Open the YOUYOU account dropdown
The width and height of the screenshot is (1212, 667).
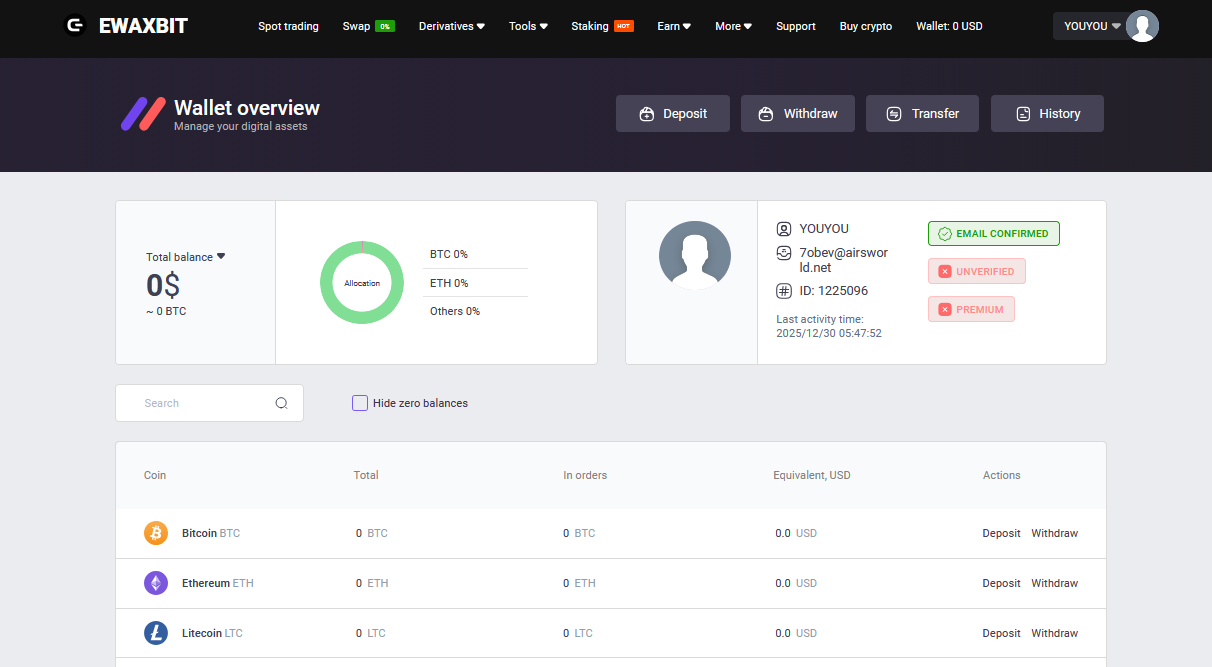point(1092,26)
